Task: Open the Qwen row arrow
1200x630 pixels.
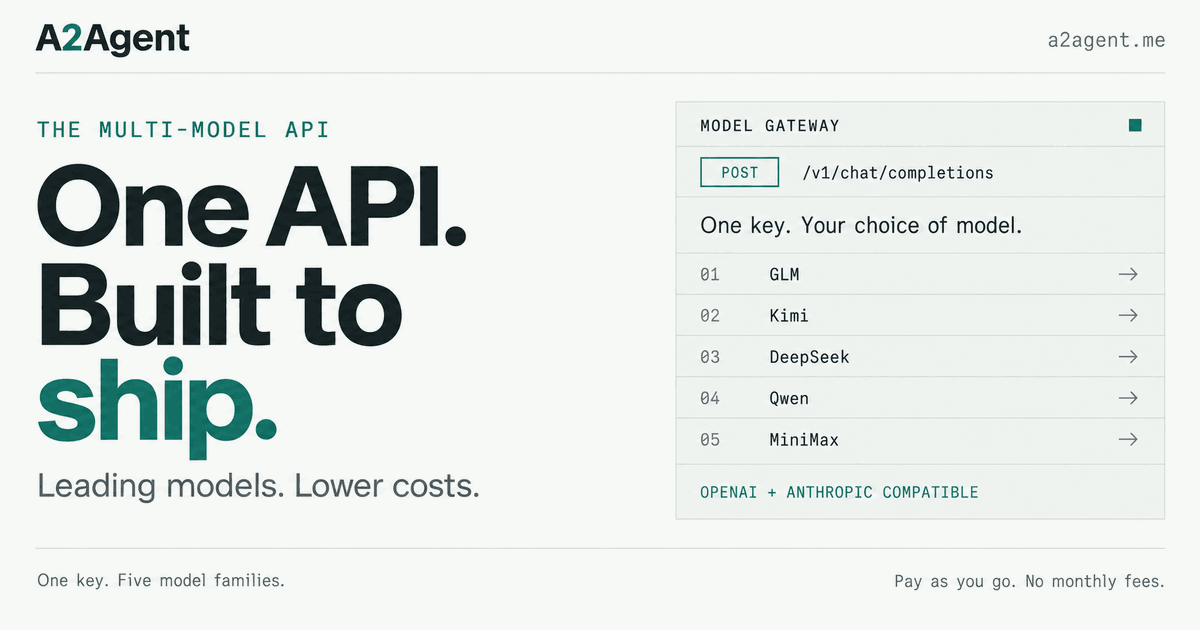Action: (x=1128, y=398)
